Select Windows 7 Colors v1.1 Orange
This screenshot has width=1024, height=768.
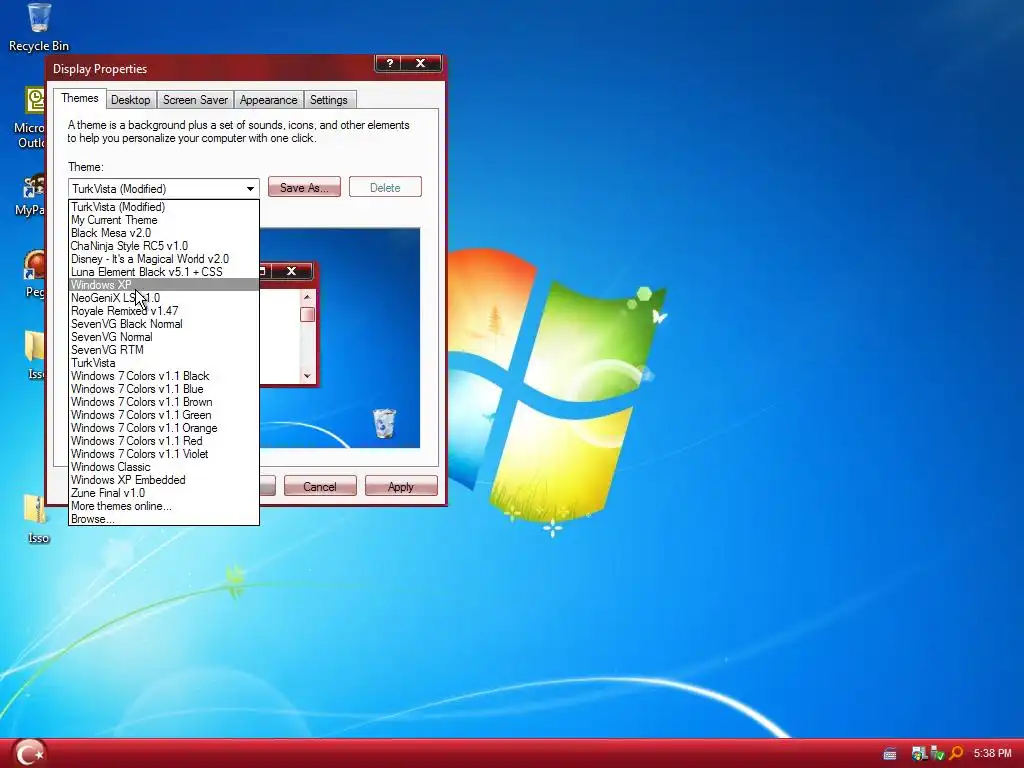[x=164, y=428]
